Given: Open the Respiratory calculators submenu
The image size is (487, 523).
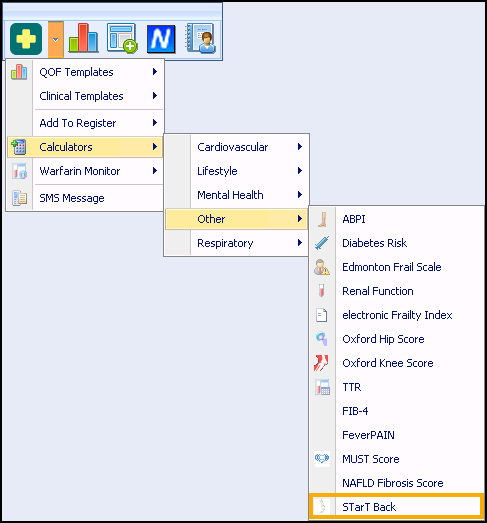Looking at the screenshot, I should click(x=236, y=243).
